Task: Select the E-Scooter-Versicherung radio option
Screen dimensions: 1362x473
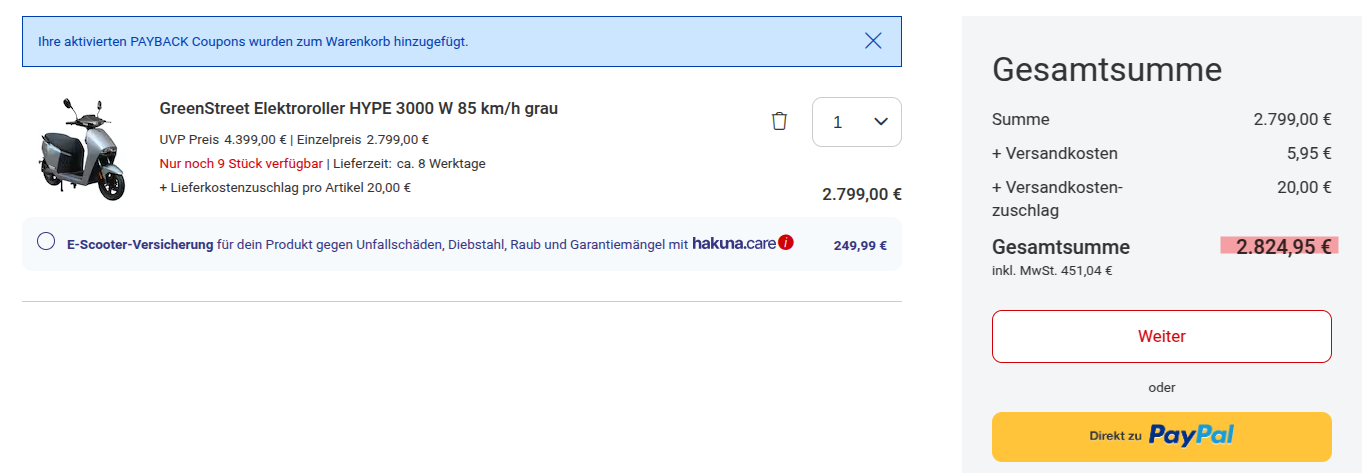Action: click(x=46, y=242)
